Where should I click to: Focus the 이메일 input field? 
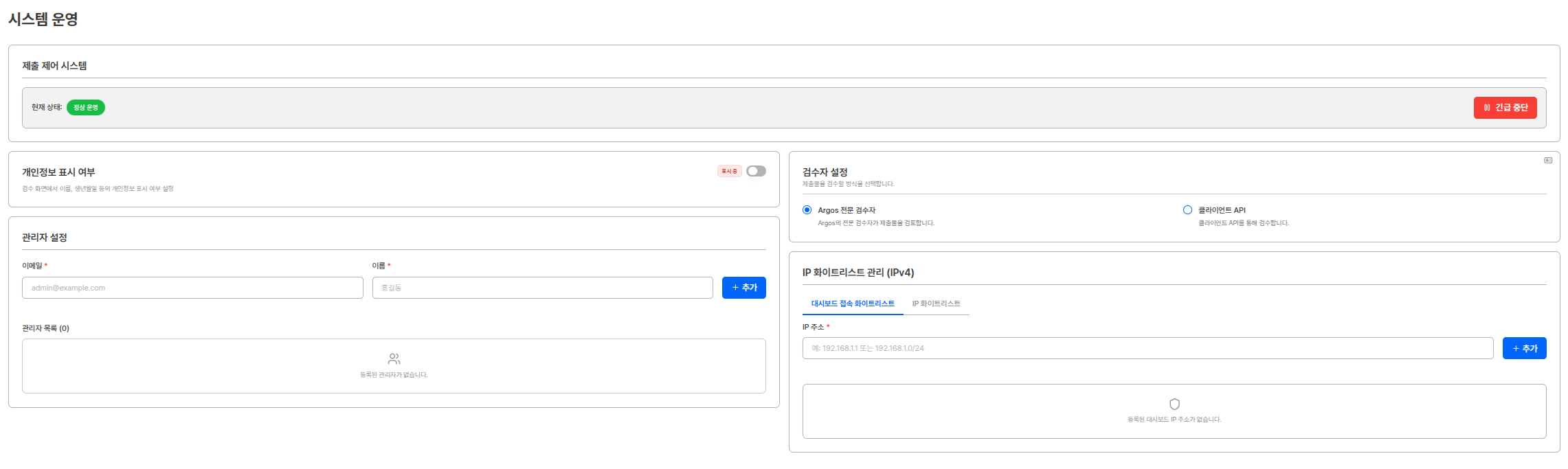click(192, 288)
